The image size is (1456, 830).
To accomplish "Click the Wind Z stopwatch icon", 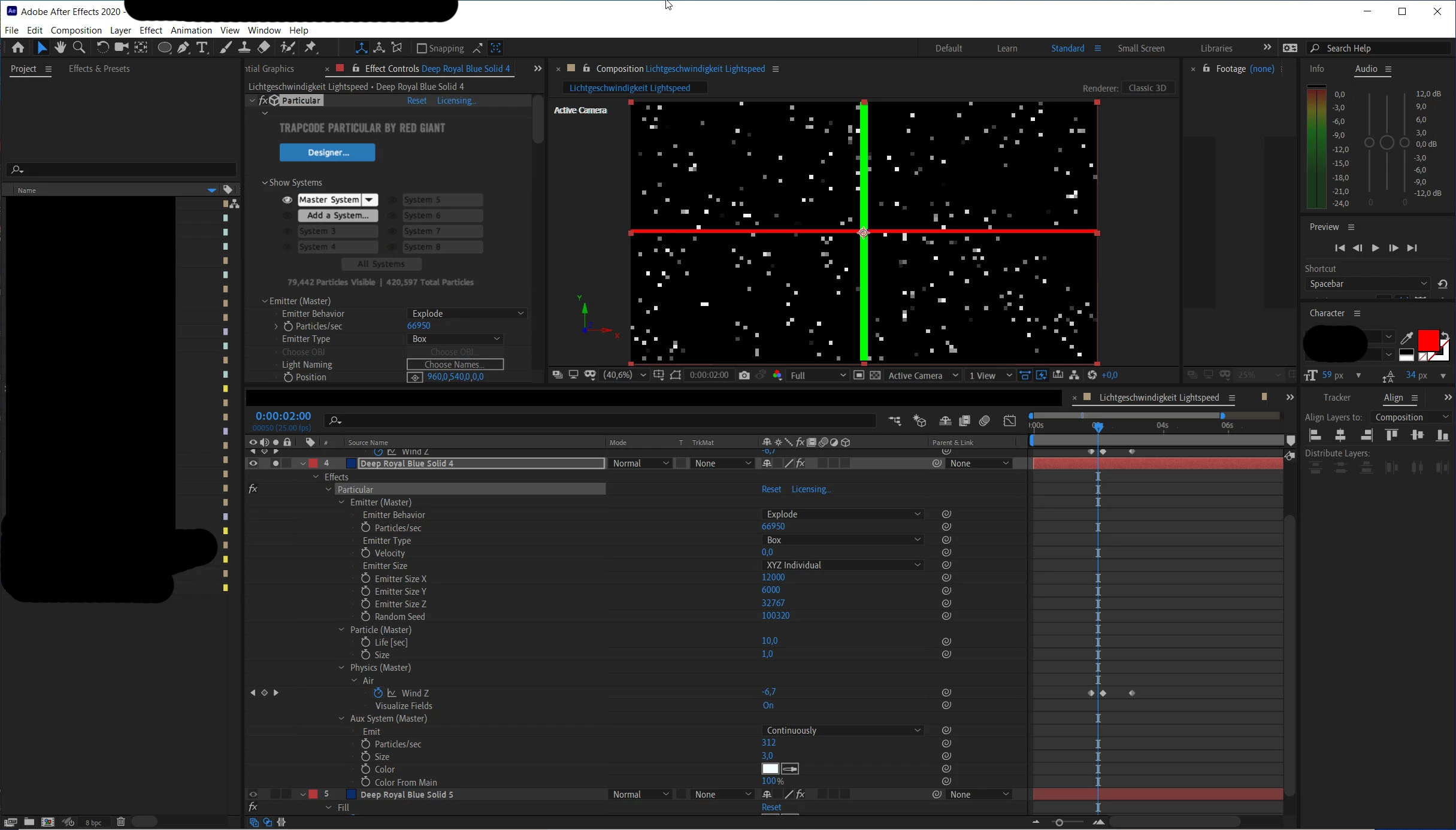I will click(x=378, y=693).
